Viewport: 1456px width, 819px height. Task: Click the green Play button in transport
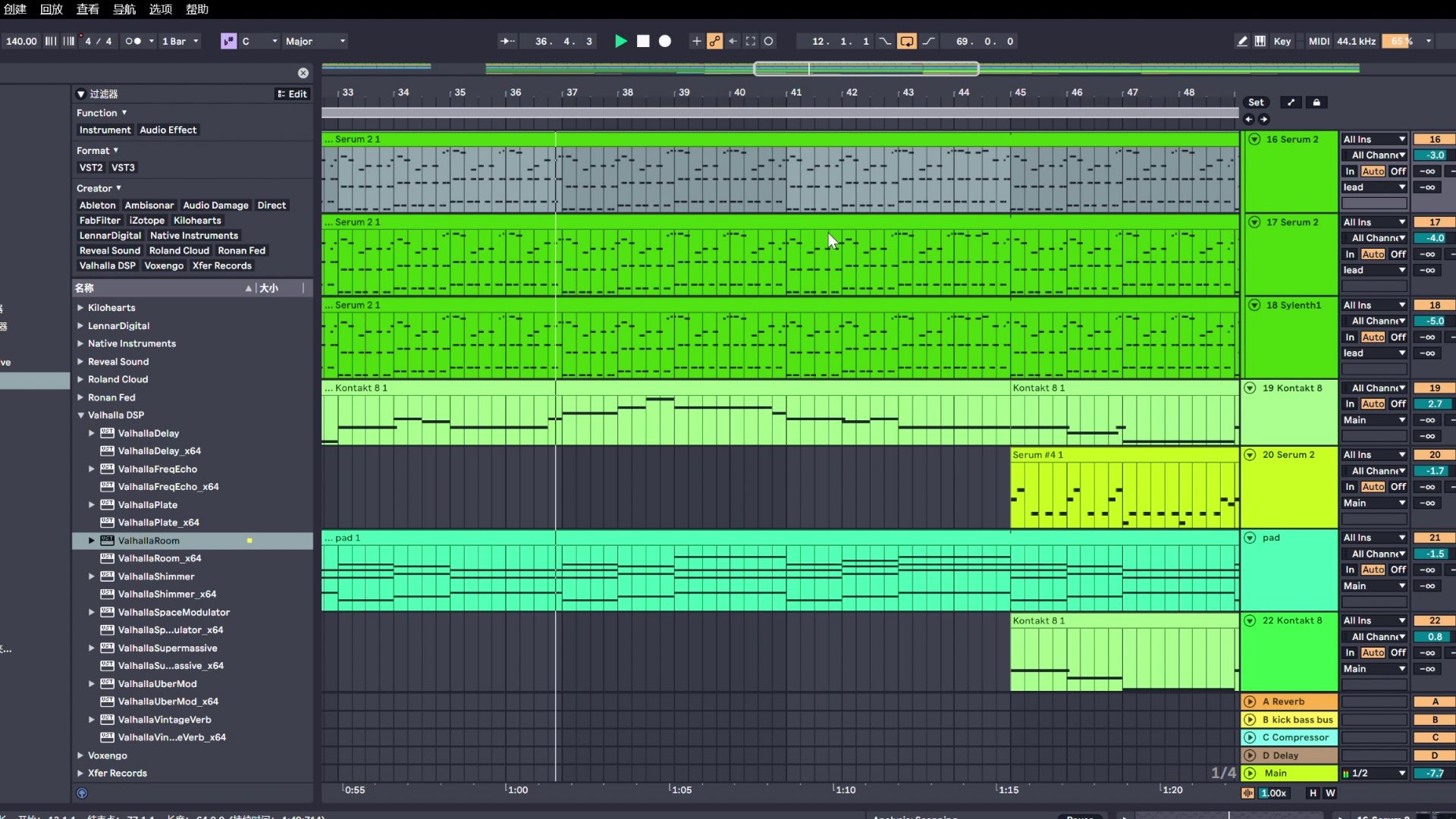(620, 41)
